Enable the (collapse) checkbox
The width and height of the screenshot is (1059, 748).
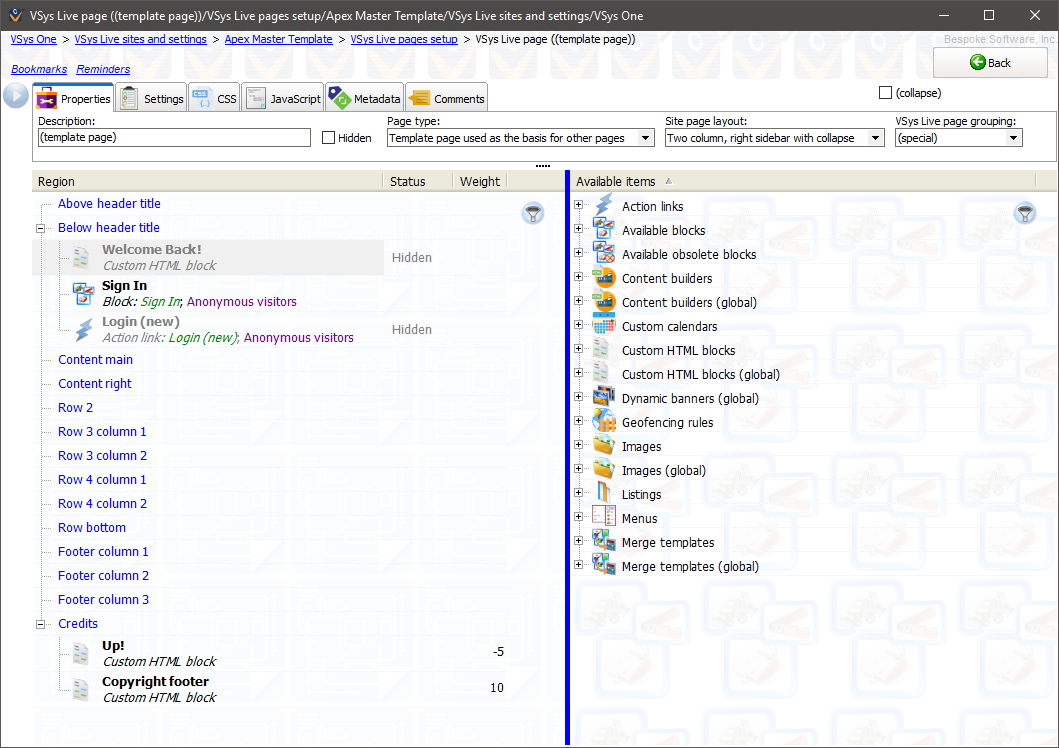[885, 93]
